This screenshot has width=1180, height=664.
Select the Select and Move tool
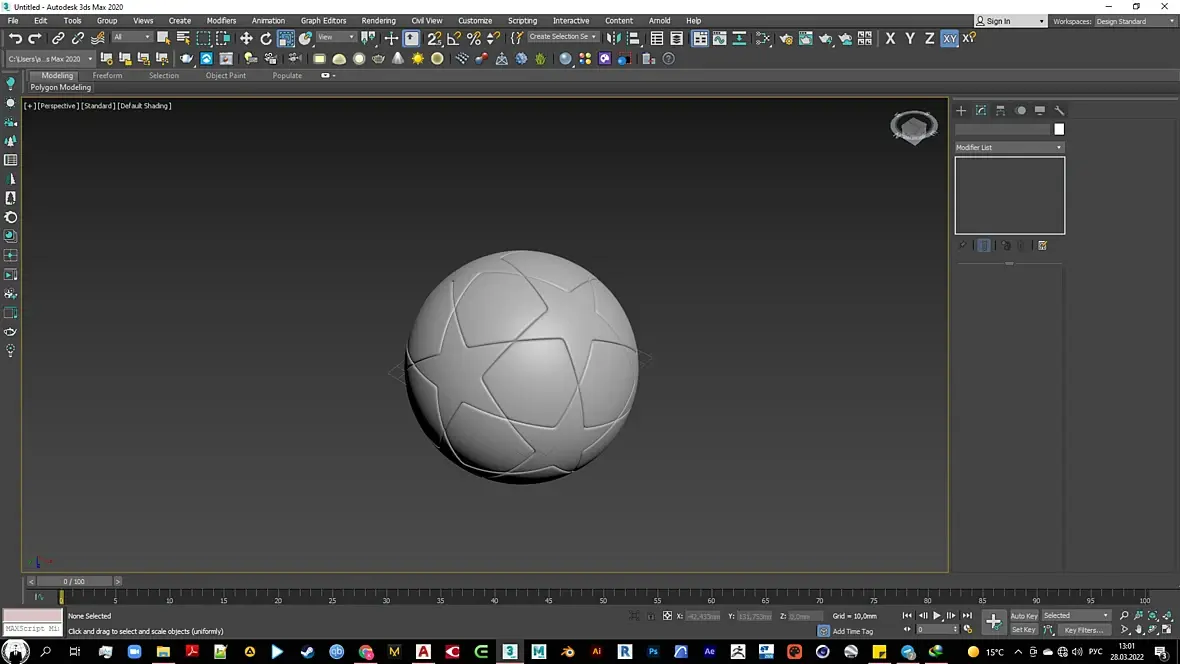pyautogui.click(x=246, y=38)
